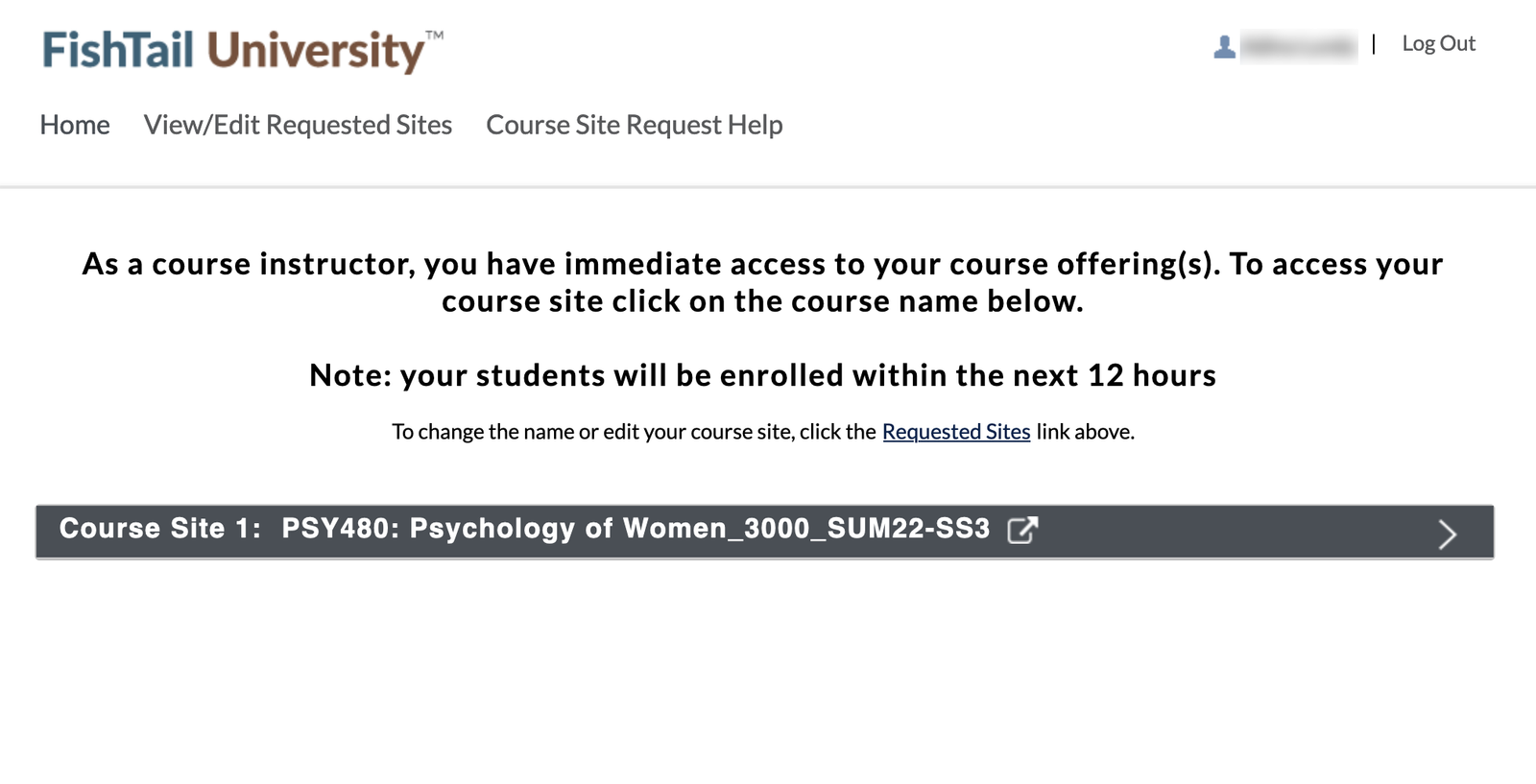Viewport: 1536px width, 784px height.
Task: Click the trademark symbol by the logo
Action: 435,36
